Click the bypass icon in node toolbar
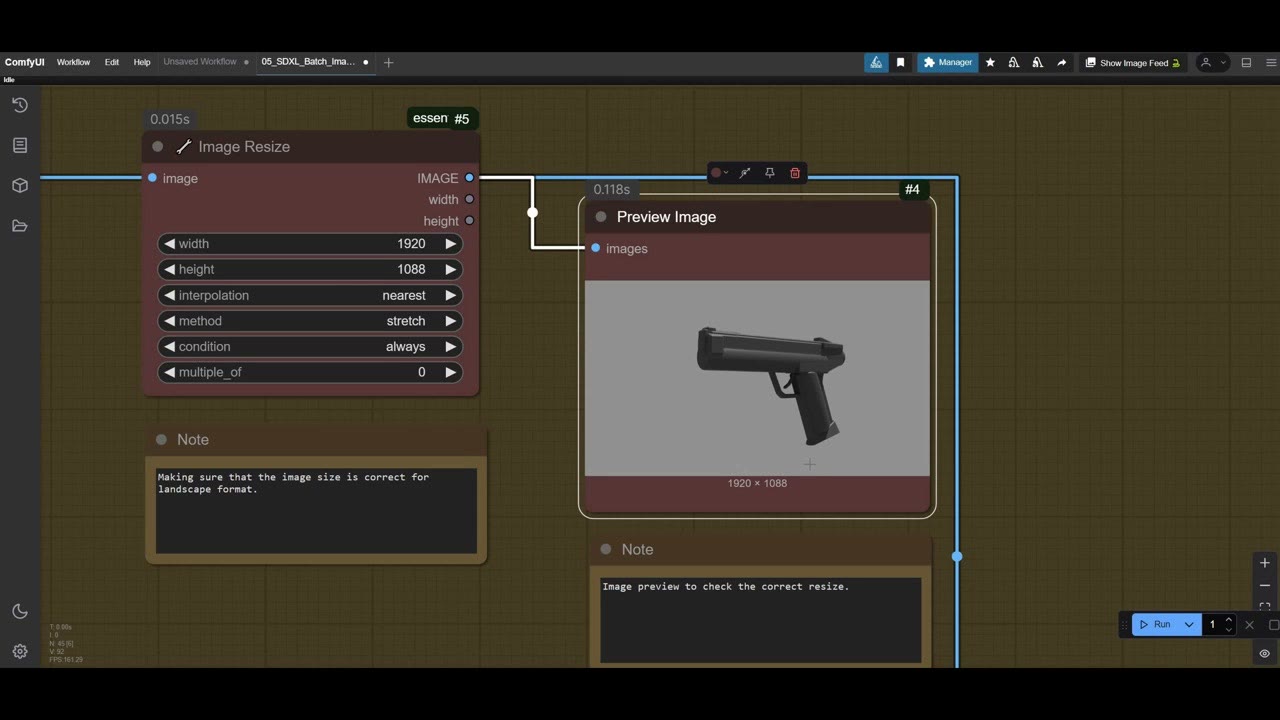Screen dimensions: 1280x720 745,173
